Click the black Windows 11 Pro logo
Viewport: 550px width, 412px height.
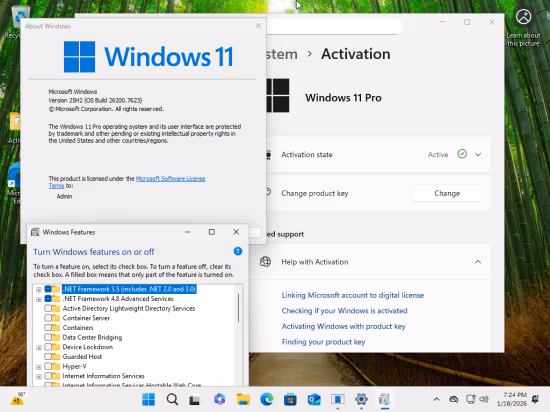point(278,95)
